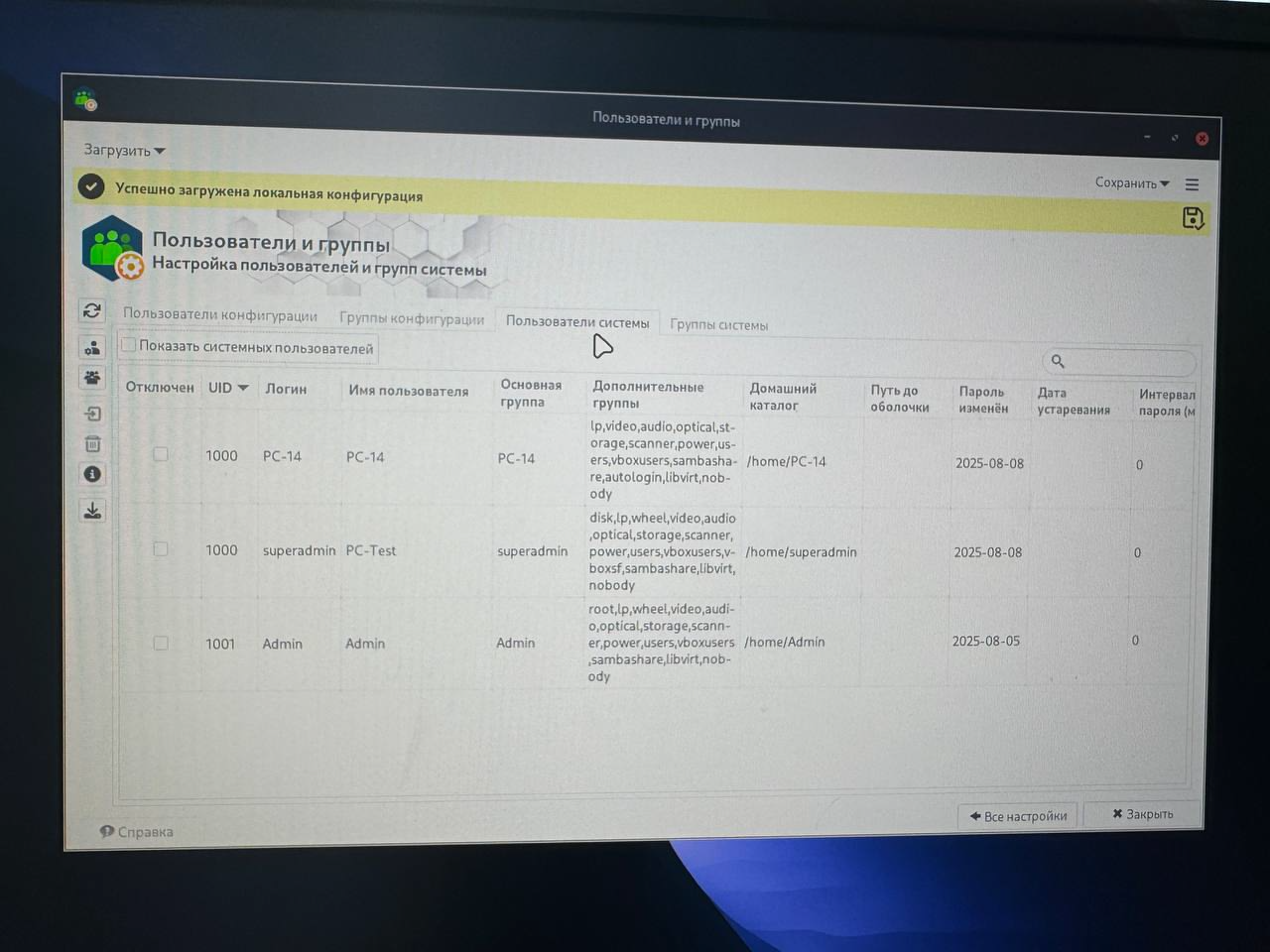Select the superadmin login cell
Image resolution: width=1270 pixels, height=952 pixels.
299,550
